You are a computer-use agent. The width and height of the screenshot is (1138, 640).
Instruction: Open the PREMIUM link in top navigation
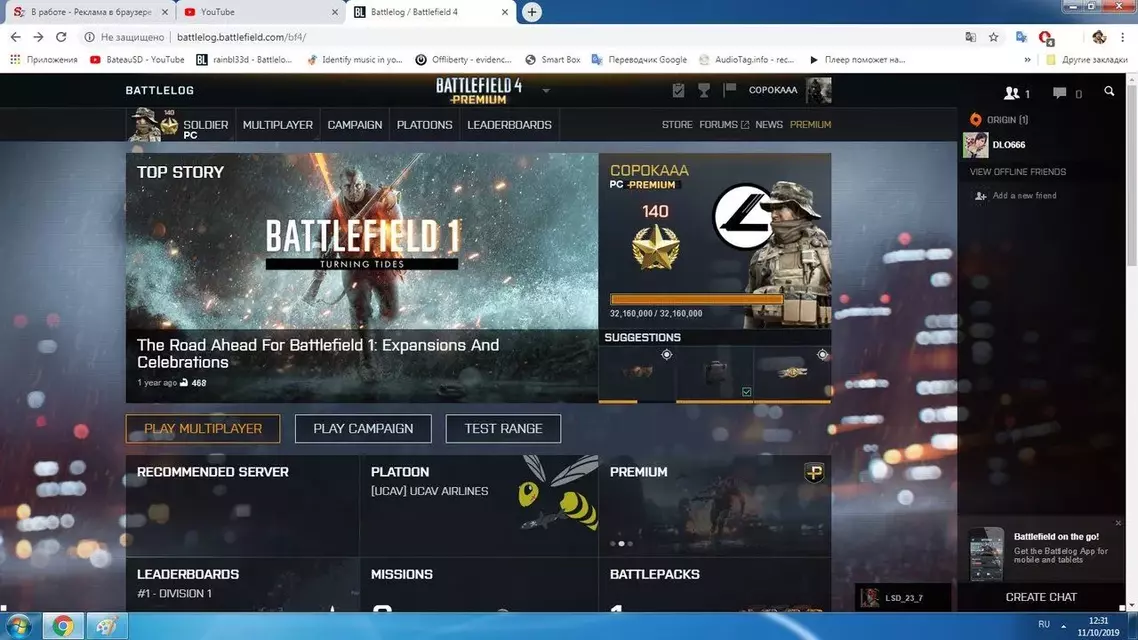pyautogui.click(x=810, y=125)
